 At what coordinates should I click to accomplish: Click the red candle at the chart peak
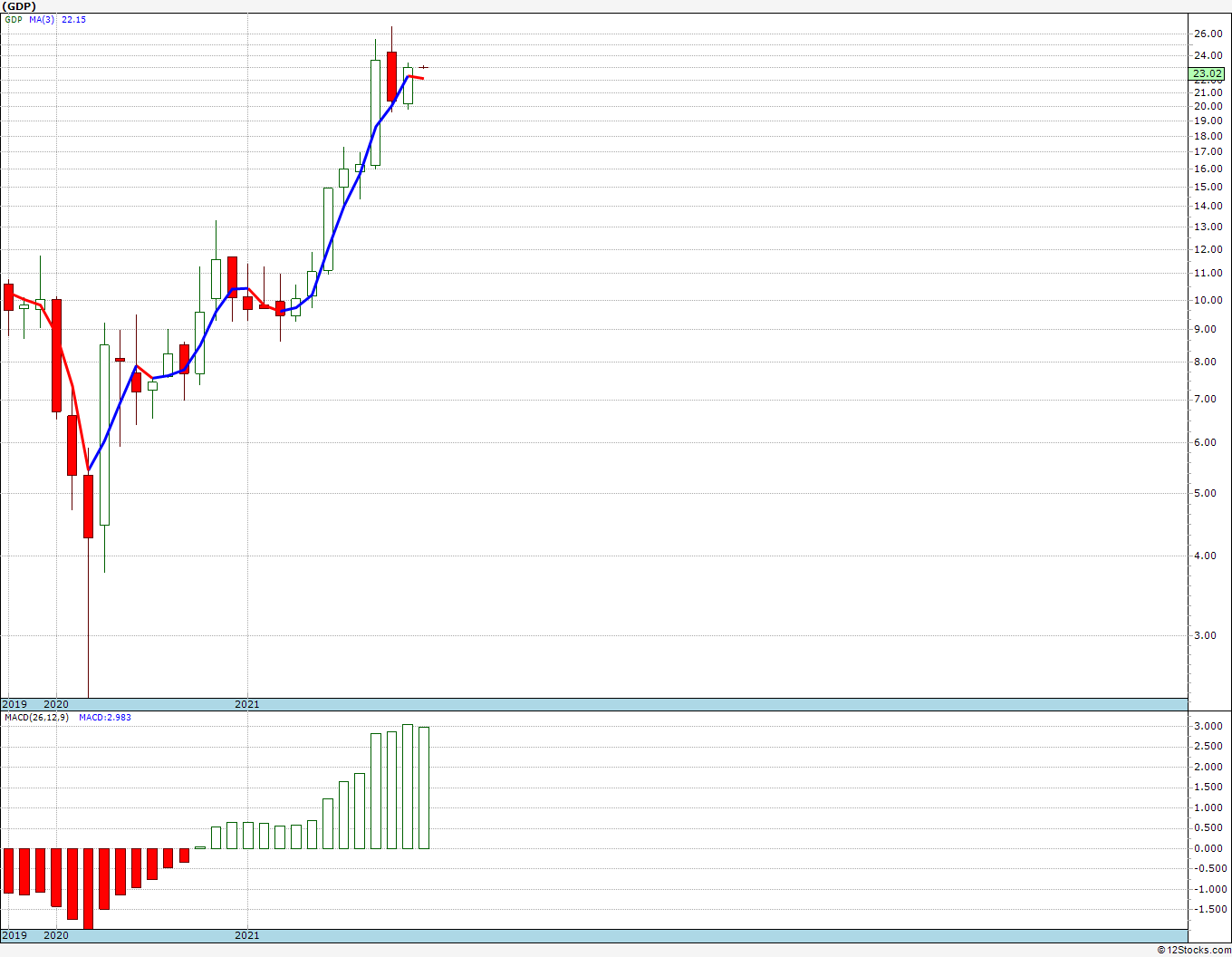[x=391, y=76]
